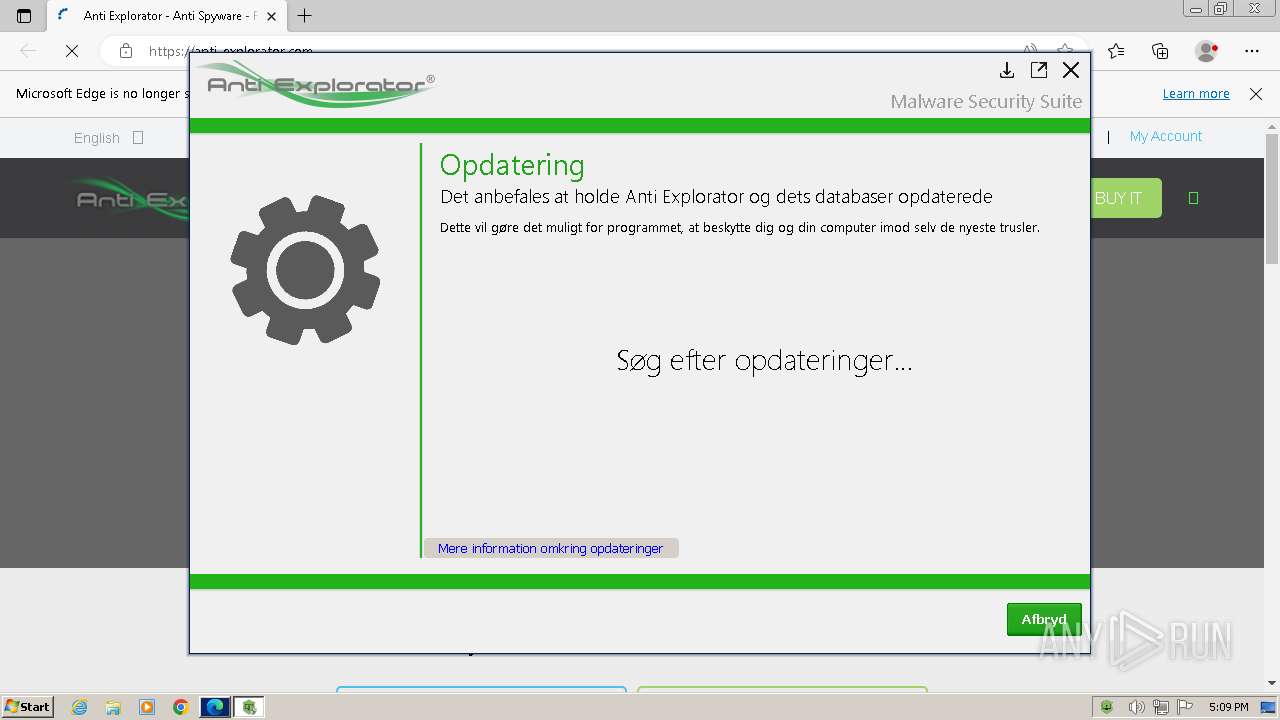Click the pop-out window icon in Anti Explorator

coord(1039,70)
